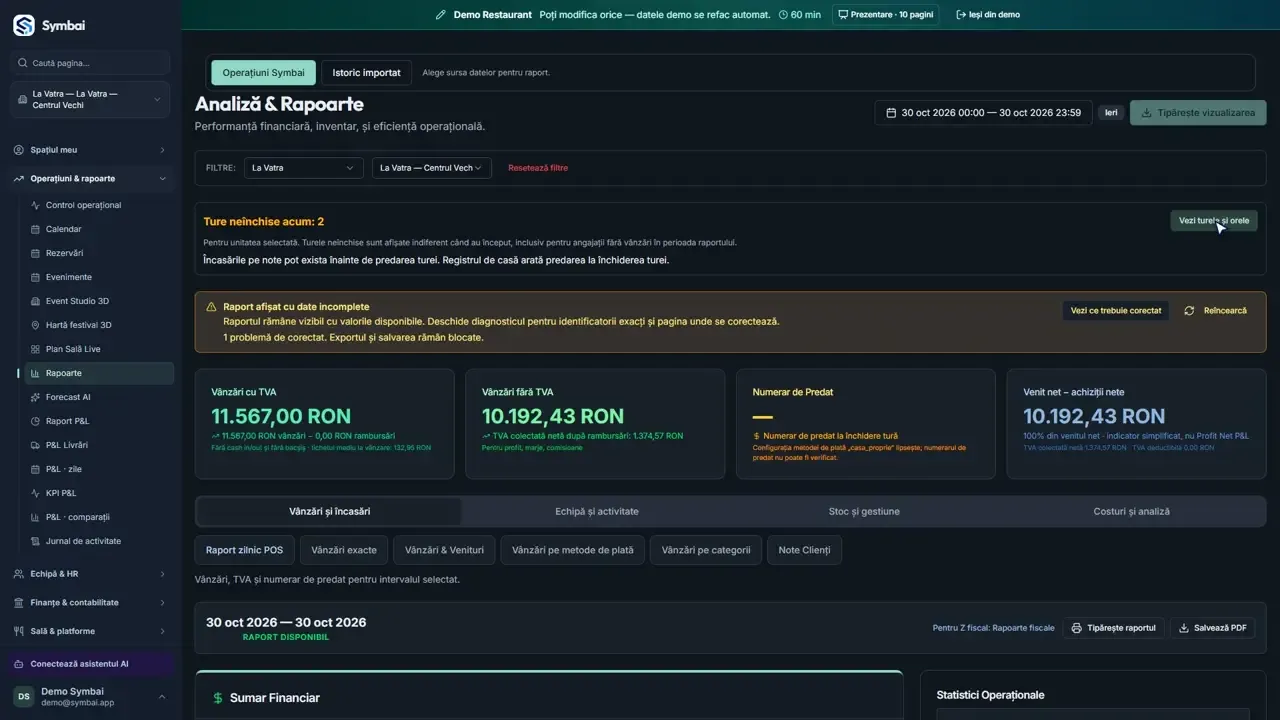Click the Jurnal de activitate icon
The width and height of the screenshot is (1280, 720).
click(x=35, y=541)
